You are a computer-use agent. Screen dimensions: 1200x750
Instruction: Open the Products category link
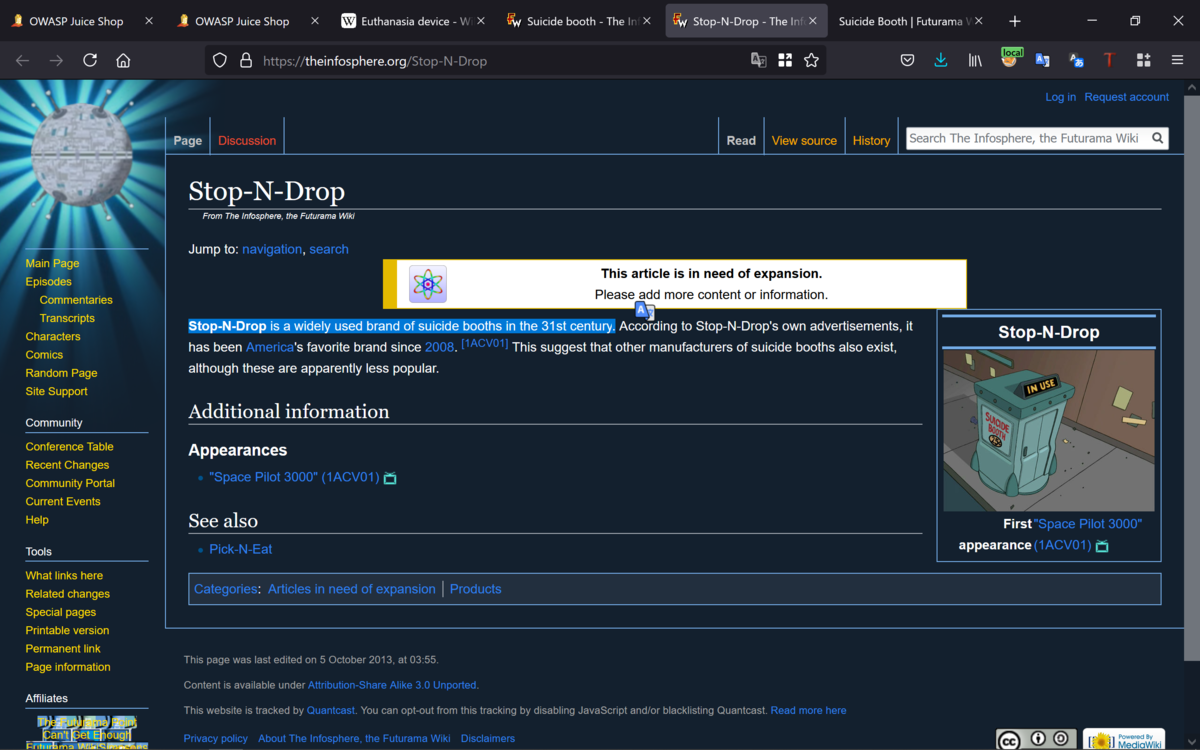click(x=476, y=589)
